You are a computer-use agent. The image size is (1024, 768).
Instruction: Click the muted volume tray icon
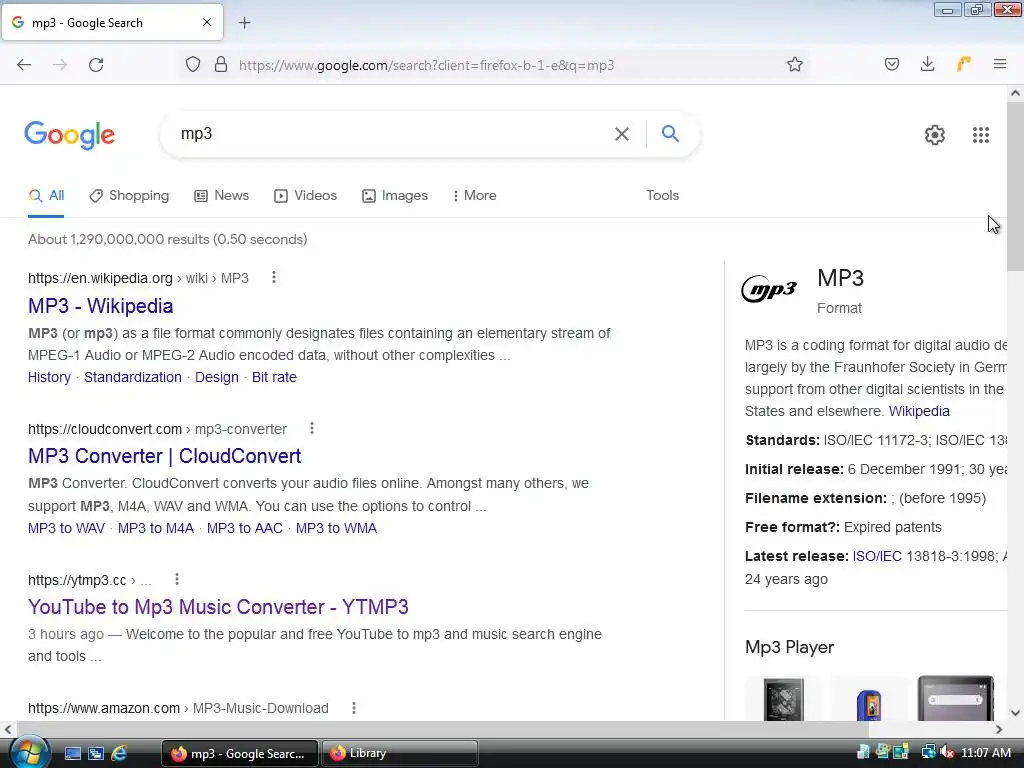[x=947, y=752]
